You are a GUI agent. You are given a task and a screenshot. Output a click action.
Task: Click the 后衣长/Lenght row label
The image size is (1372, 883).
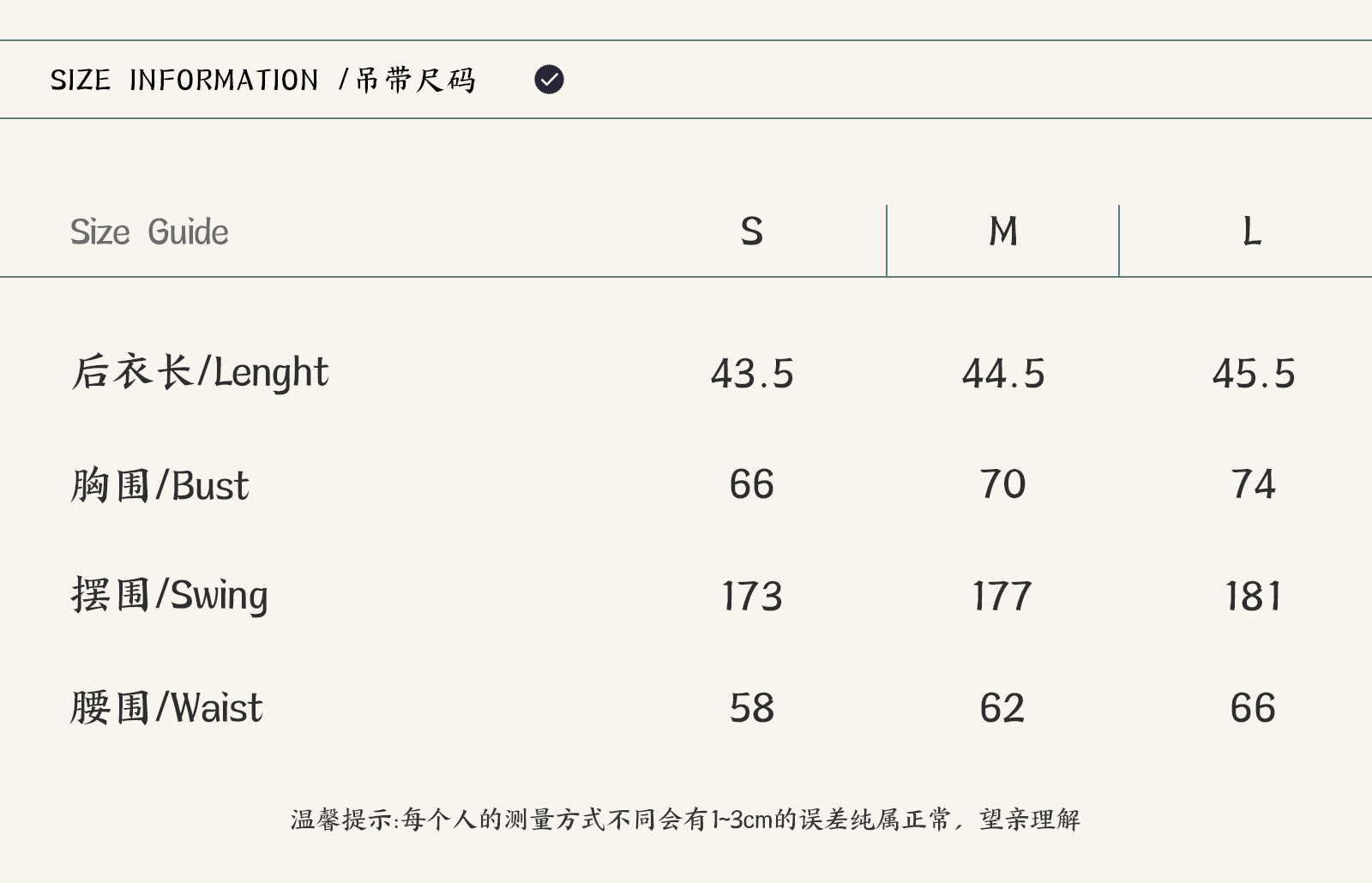point(200,373)
